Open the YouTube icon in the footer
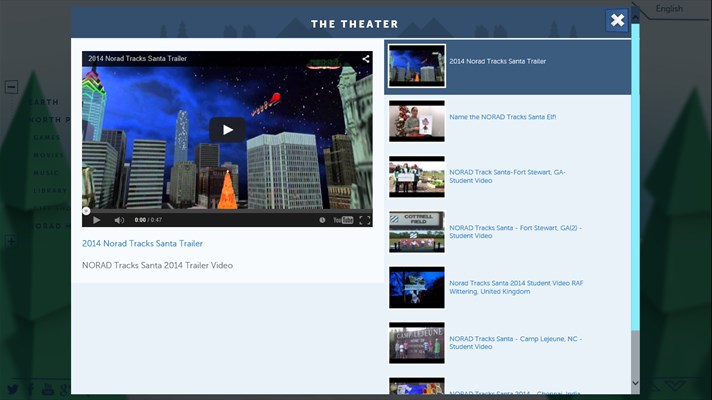 pyautogui.click(x=48, y=389)
